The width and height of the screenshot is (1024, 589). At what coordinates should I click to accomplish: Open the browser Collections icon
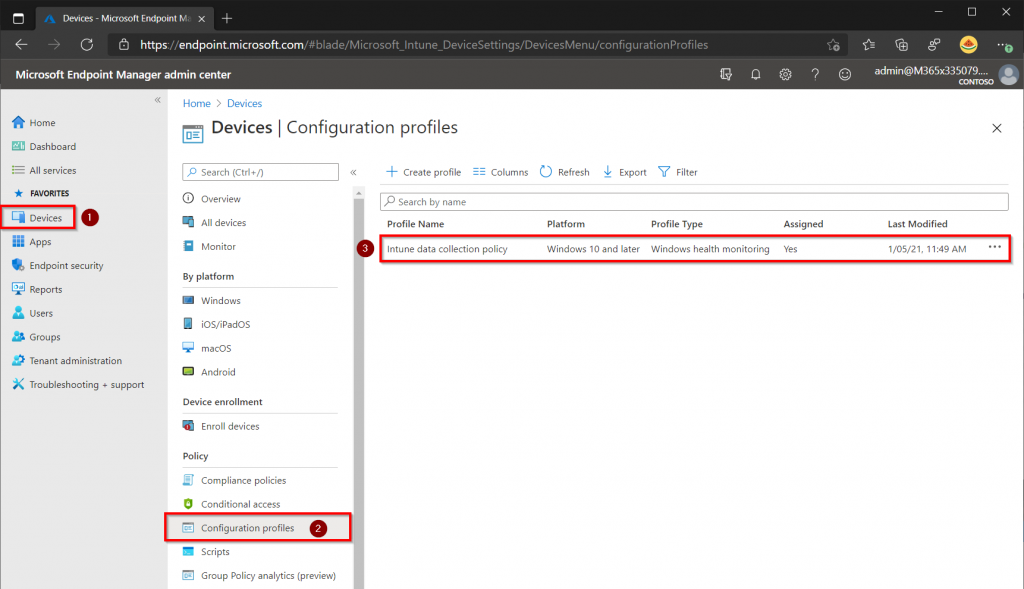tap(901, 44)
